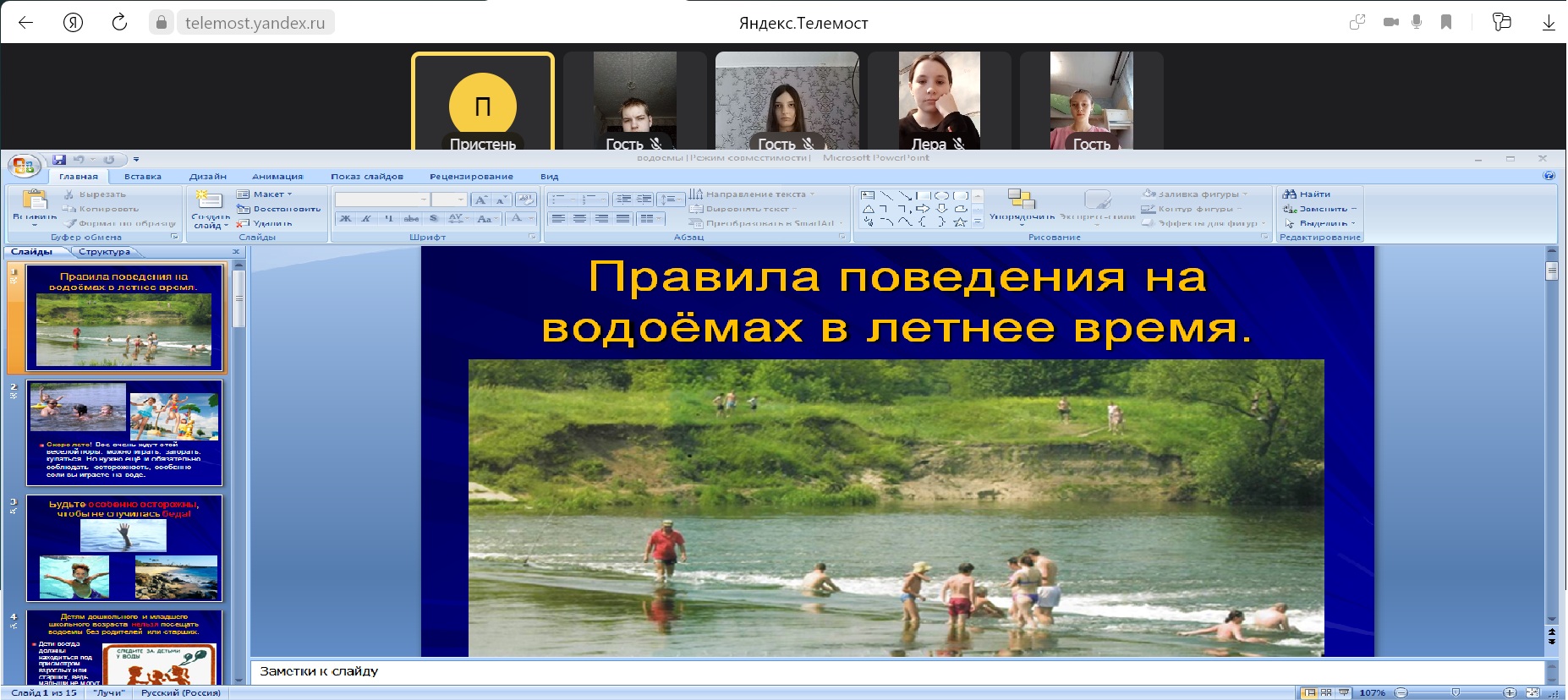Open the Layout (Макет) dropdown

[x=265, y=194]
